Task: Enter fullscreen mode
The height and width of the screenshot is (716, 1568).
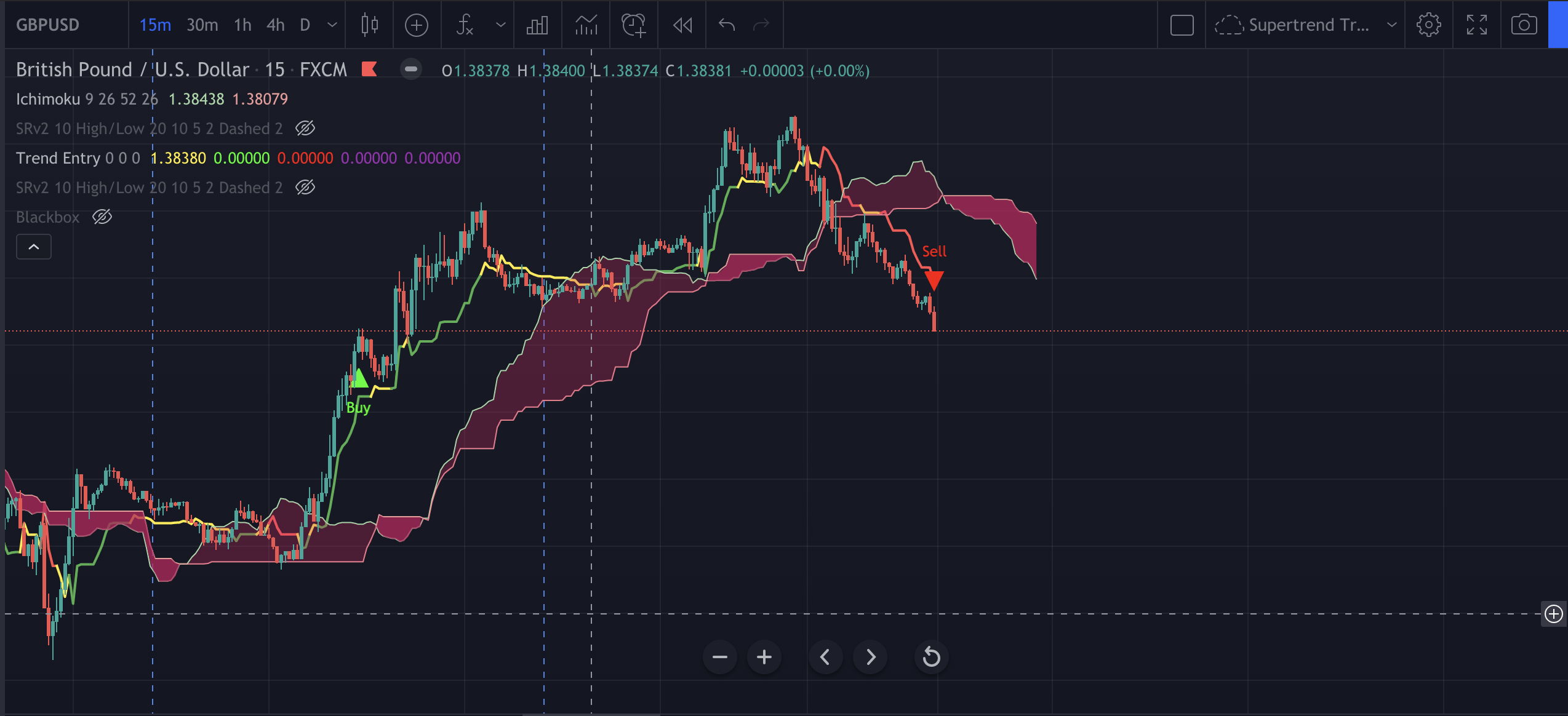Action: tap(1476, 25)
